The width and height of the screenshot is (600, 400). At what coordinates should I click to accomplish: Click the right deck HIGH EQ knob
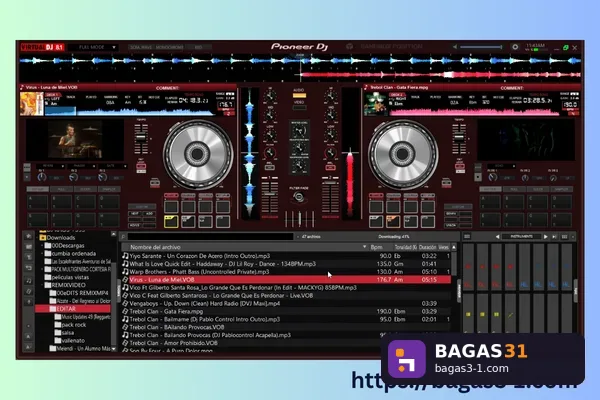tap(330, 96)
